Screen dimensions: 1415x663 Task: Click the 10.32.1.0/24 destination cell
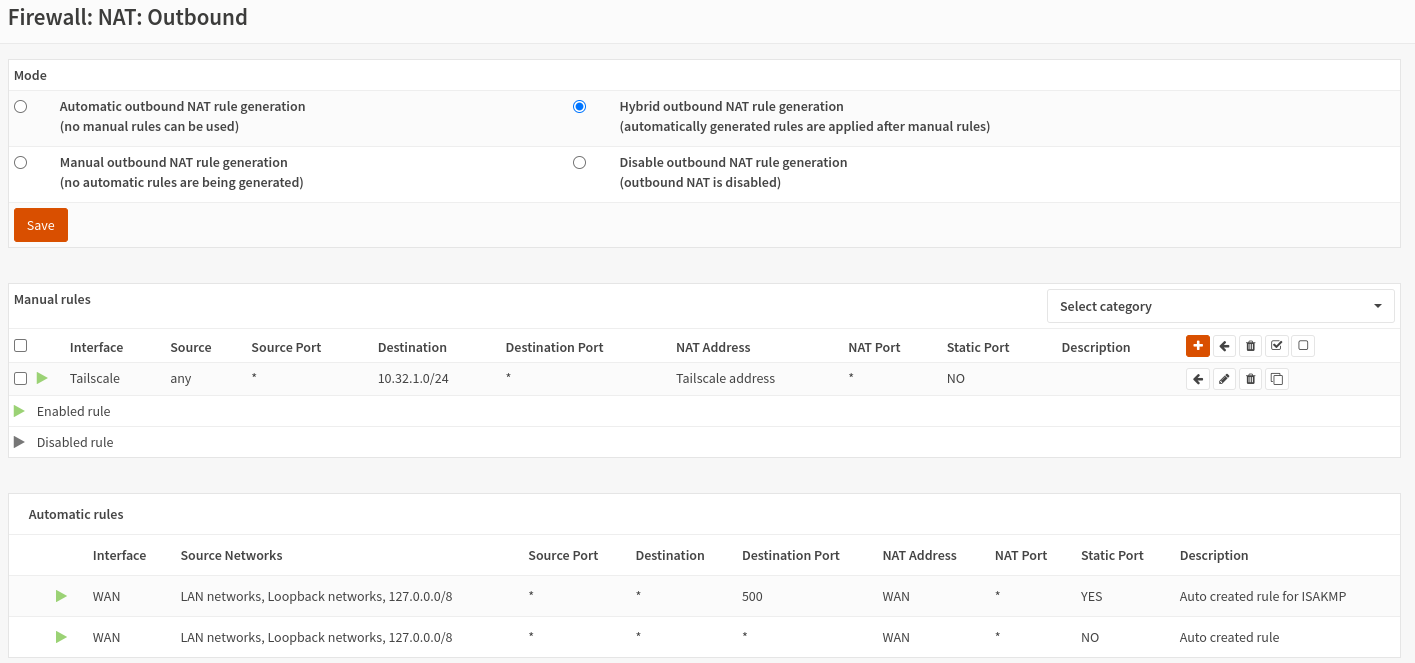(412, 379)
